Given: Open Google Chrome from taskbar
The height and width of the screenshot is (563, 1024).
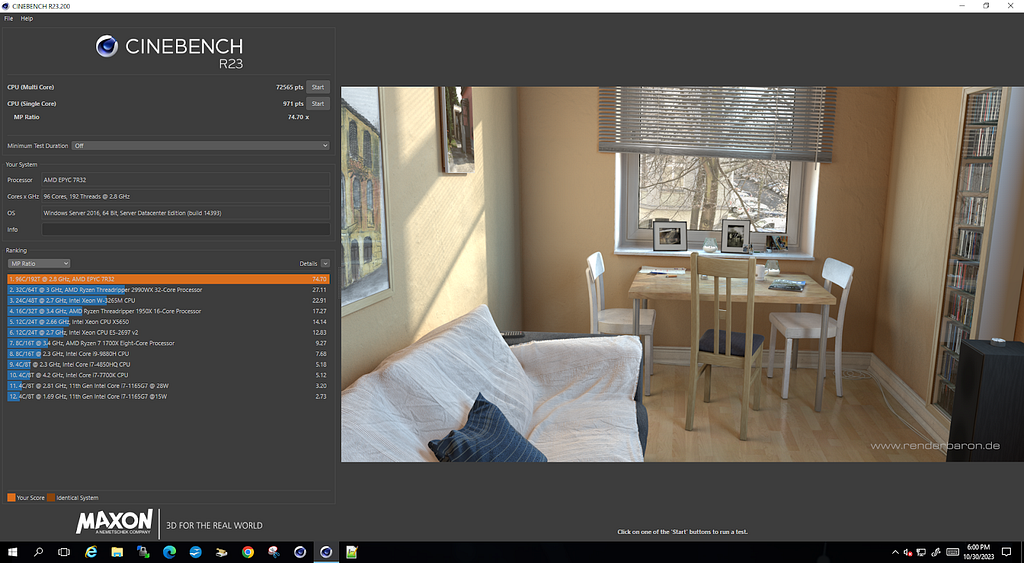Looking at the screenshot, I should point(248,553).
